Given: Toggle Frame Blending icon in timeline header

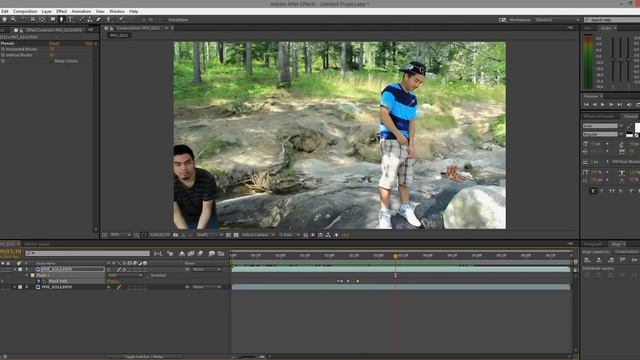Looking at the screenshot, I should 191,254.
